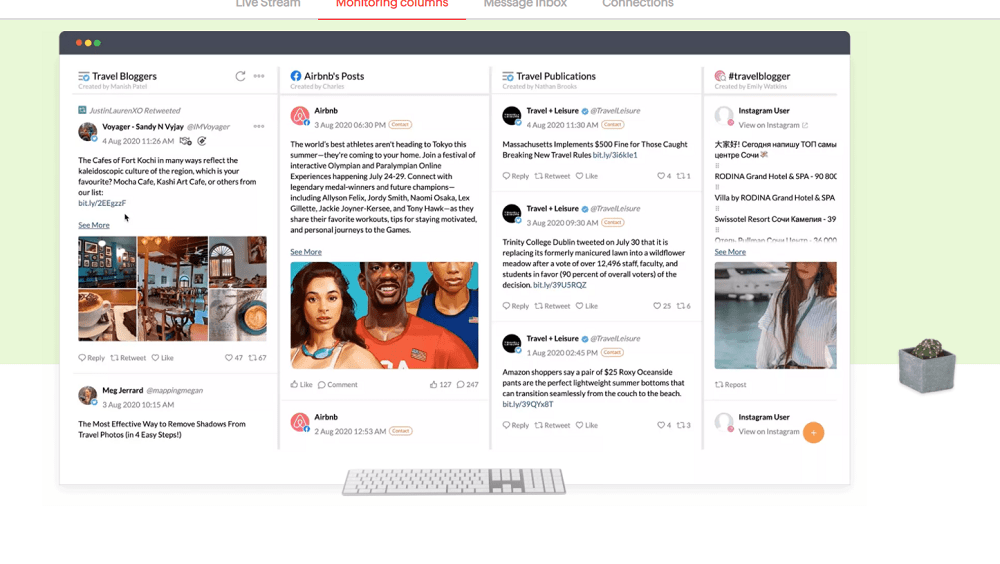Refresh the Travel Bloggers column
The image size is (1000, 564).
[240, 76]
